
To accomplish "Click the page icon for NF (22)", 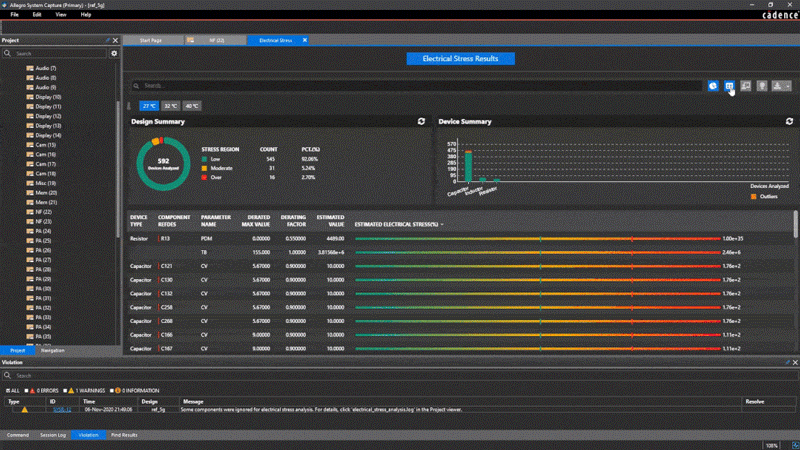I will 30,212.
